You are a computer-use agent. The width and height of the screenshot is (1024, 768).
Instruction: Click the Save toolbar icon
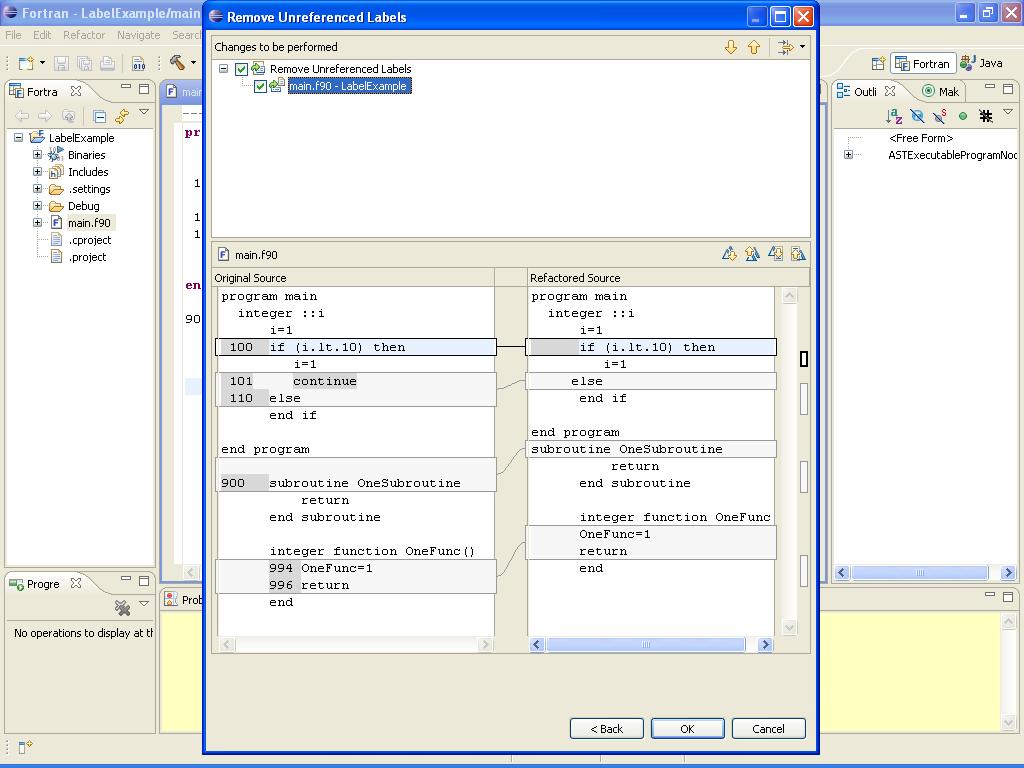[x=61, y=63]
